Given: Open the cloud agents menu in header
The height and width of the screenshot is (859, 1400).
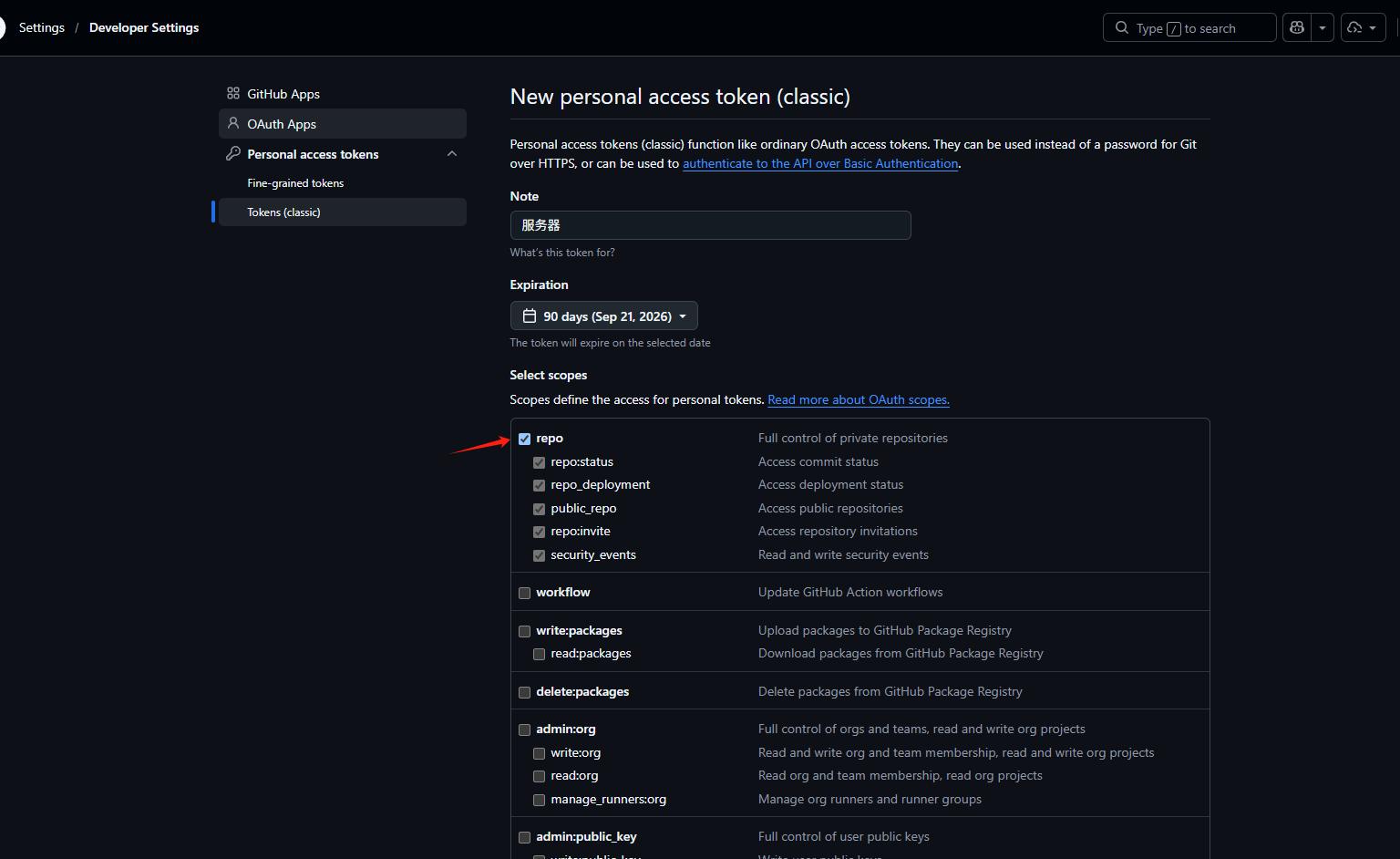Looking at the screenshot, I should click(x=1363, y=27).
